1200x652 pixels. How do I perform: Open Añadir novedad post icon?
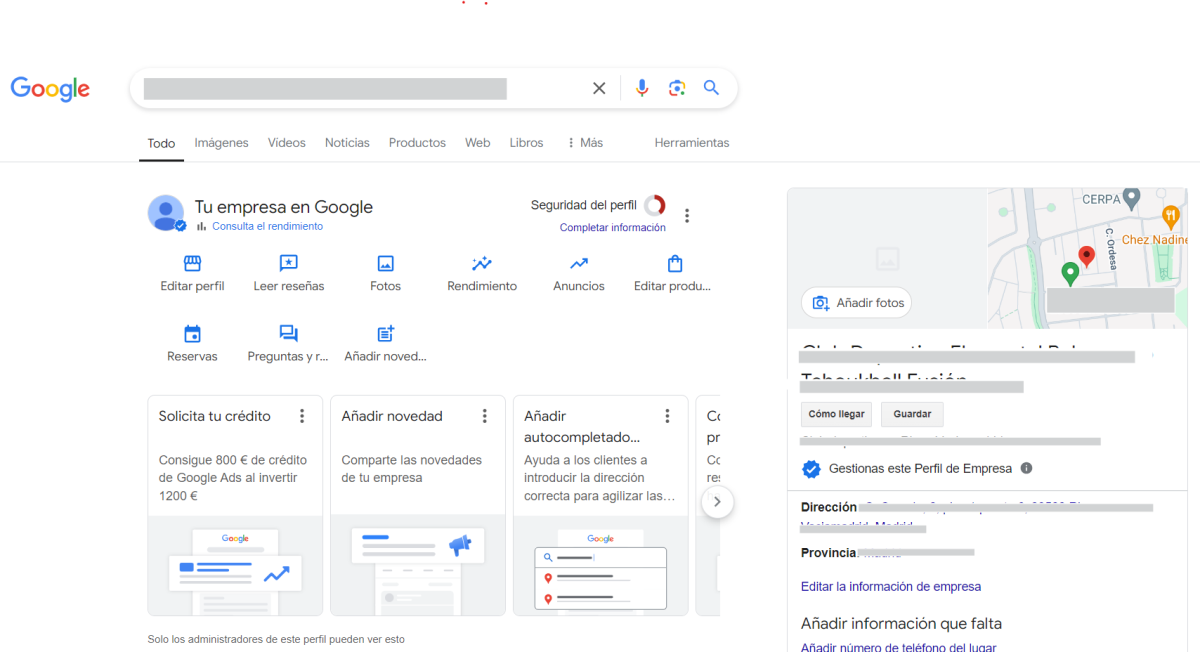click(x=385, y=334)
